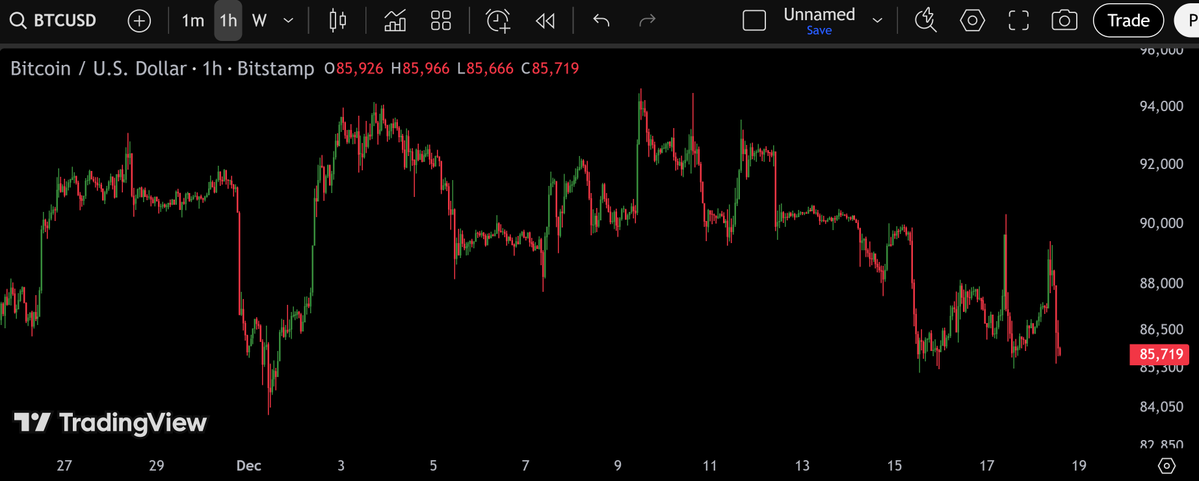Open the Indicators panel icon

click(395, 21)
